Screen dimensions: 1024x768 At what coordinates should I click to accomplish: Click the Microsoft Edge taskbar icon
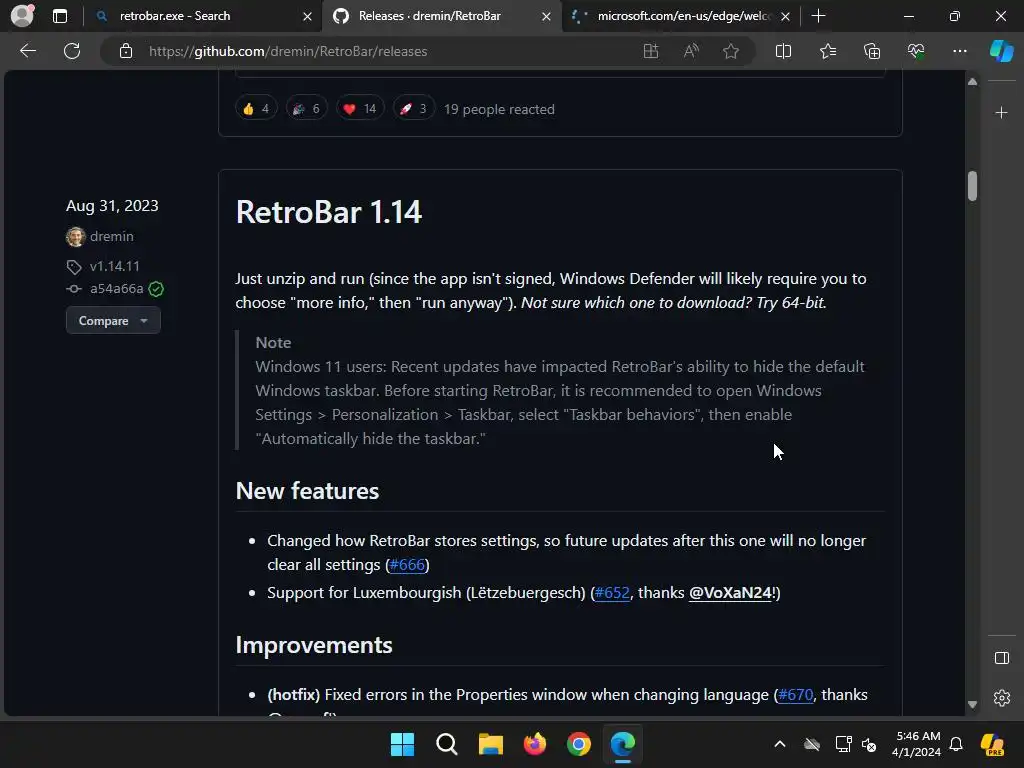[622, 744]
